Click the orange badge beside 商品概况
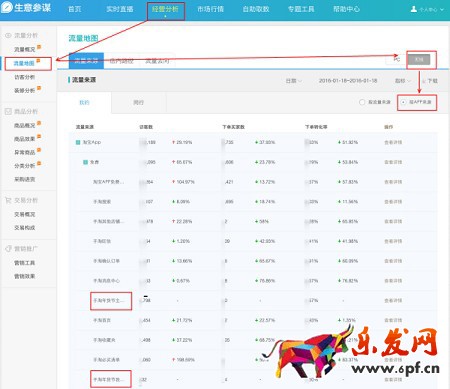This screenshot has width=450, height=389. coord(39,123)
